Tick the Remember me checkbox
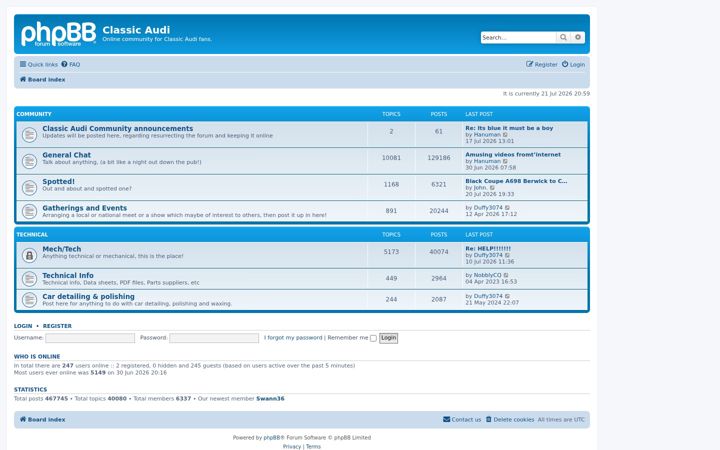Image resolution: width=720 pixels, height=450 pixels. point(373,338)
